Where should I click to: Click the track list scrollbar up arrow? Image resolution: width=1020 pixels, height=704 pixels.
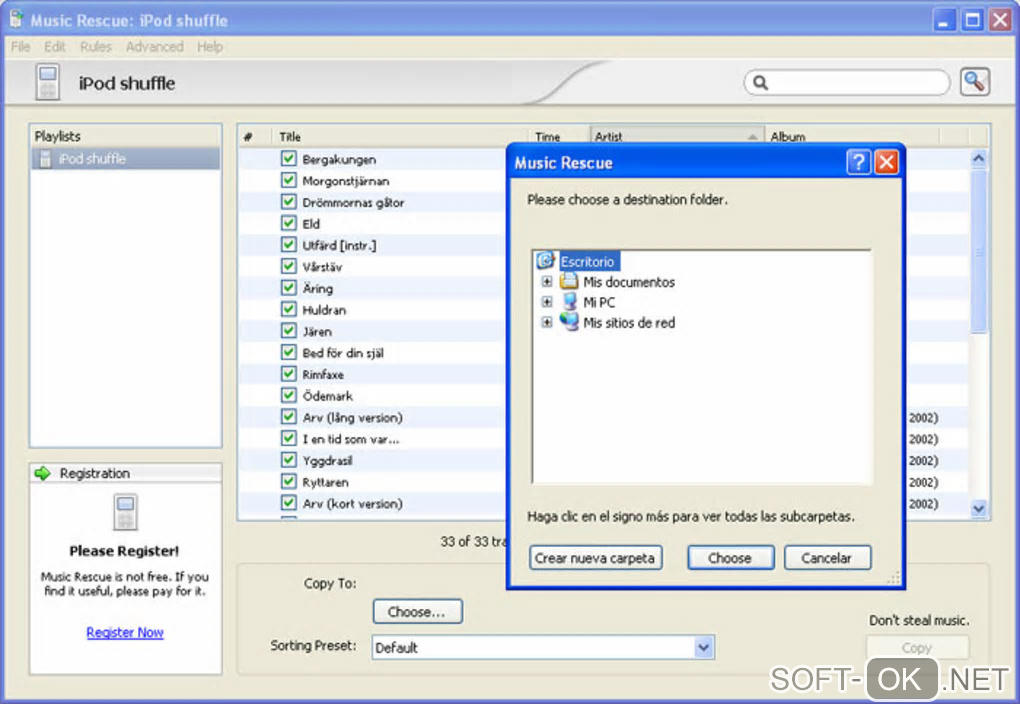pos(979,158)
